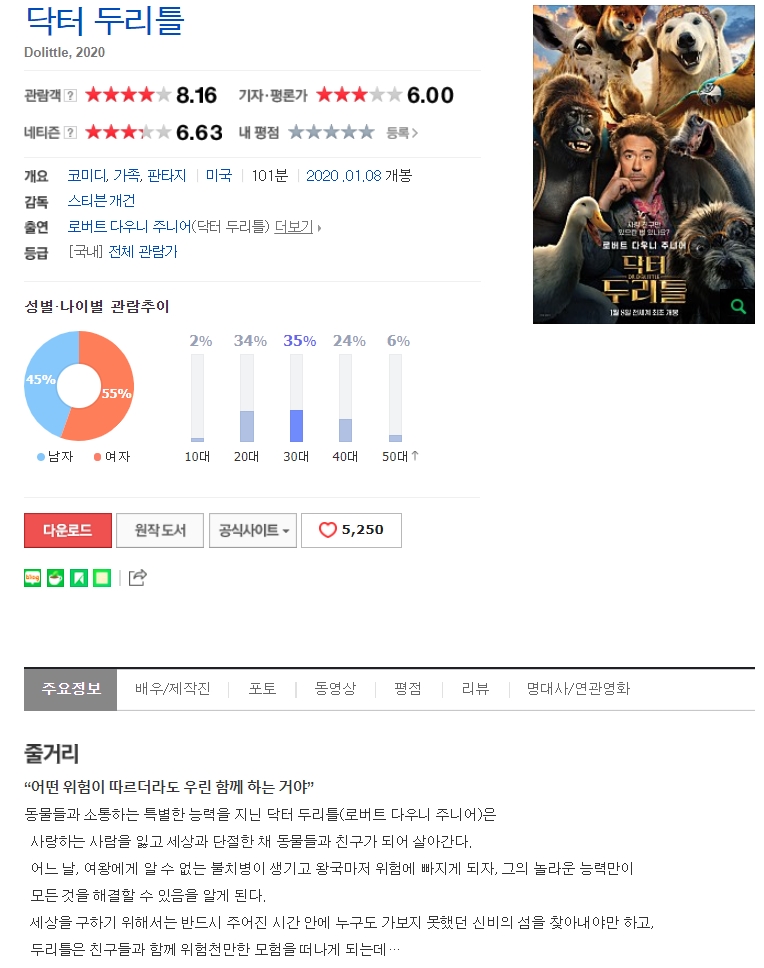This screenshot has height=968, width=764.
Task: Like the movie with the heart button
Action: pyautogui.click(x=351, y=530)
